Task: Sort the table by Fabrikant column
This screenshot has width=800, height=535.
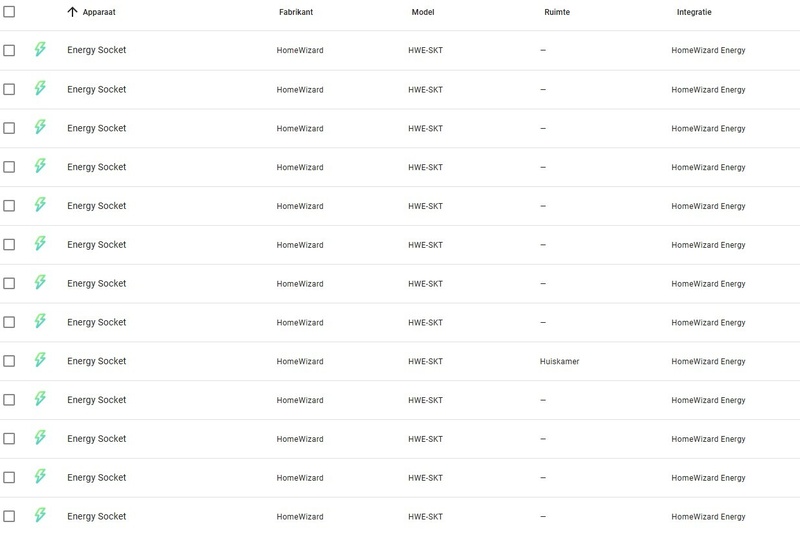Action: coord(296,12)
